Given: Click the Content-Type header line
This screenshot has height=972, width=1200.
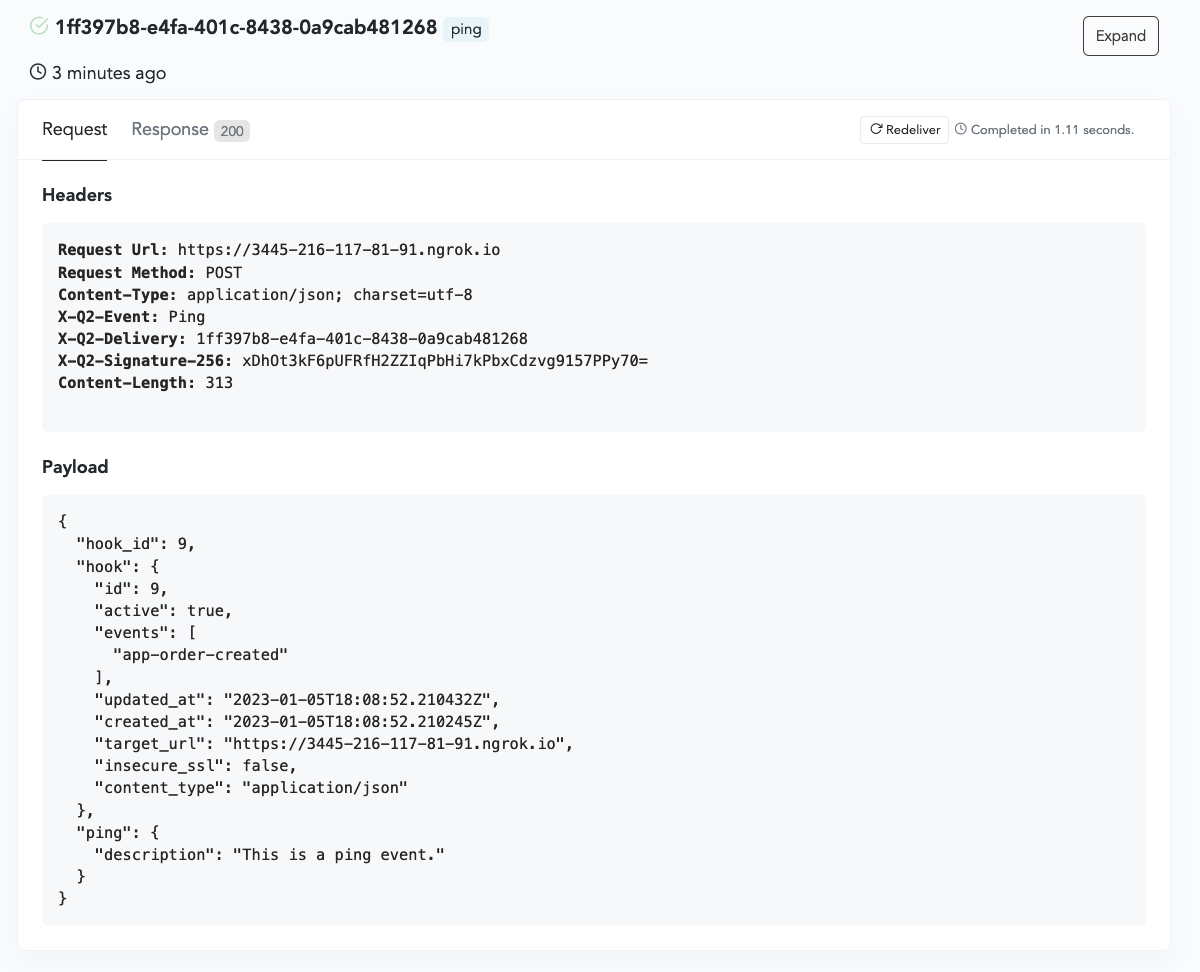Looking at the screenshot, I should tap(265, 295).
